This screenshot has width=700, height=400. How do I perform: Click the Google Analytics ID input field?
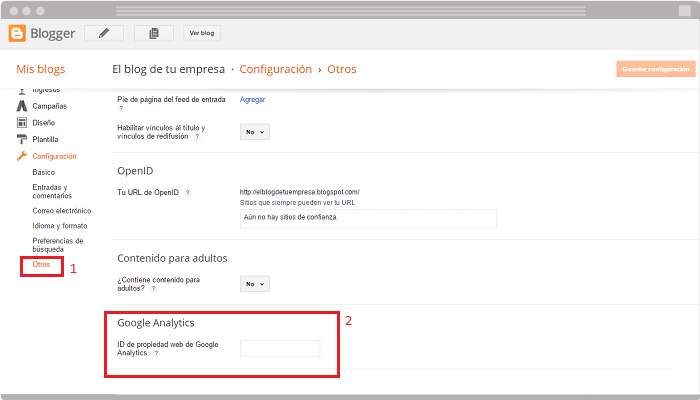[280, 348]
